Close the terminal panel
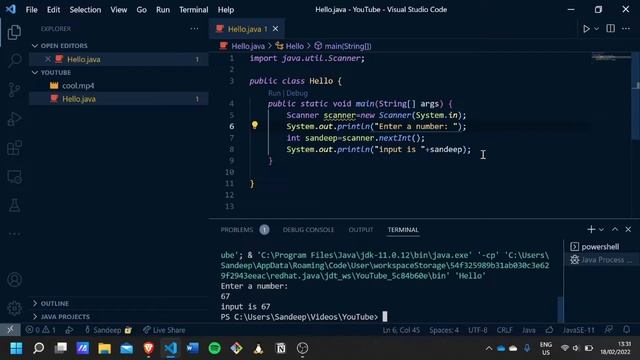Image resolution: width=640 pixels, height=360 pixels. [628, 229]
